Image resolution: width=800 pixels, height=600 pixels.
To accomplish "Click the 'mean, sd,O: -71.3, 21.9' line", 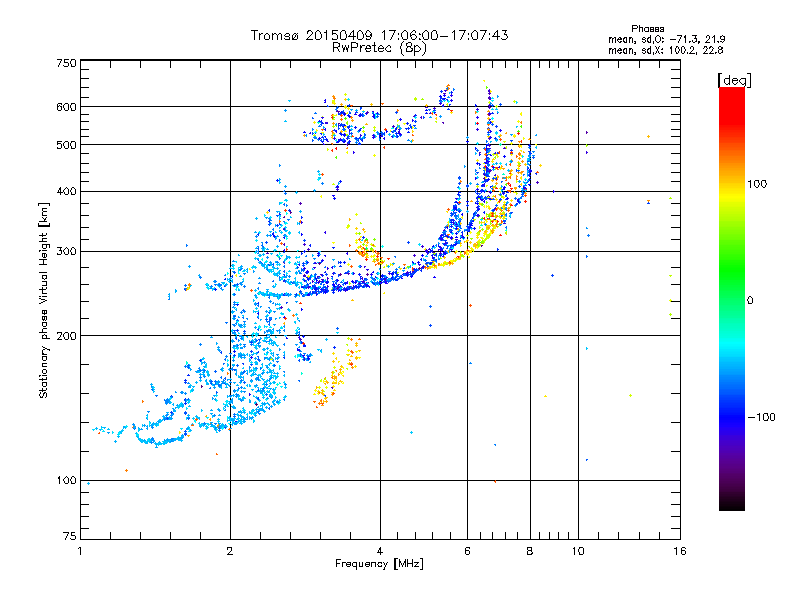I will (x=666, y=39).
